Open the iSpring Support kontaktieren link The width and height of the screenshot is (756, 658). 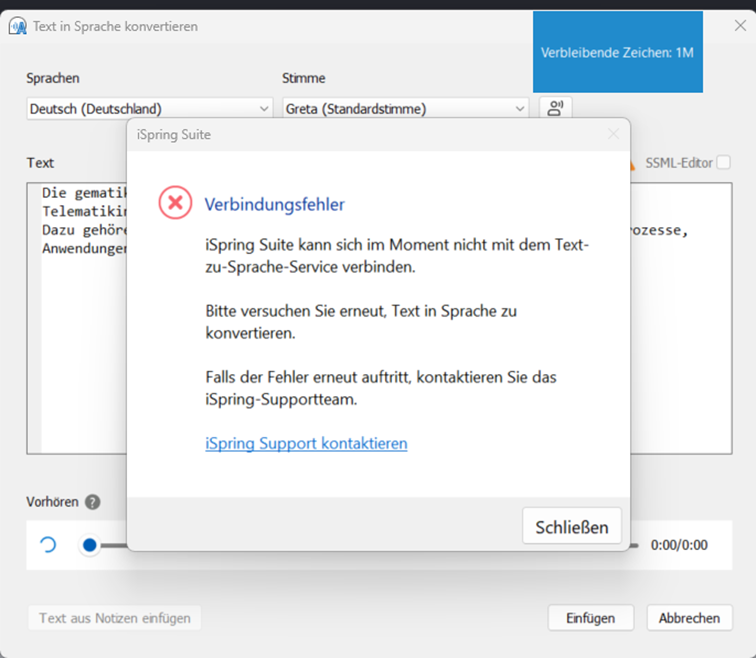(306, 443)
